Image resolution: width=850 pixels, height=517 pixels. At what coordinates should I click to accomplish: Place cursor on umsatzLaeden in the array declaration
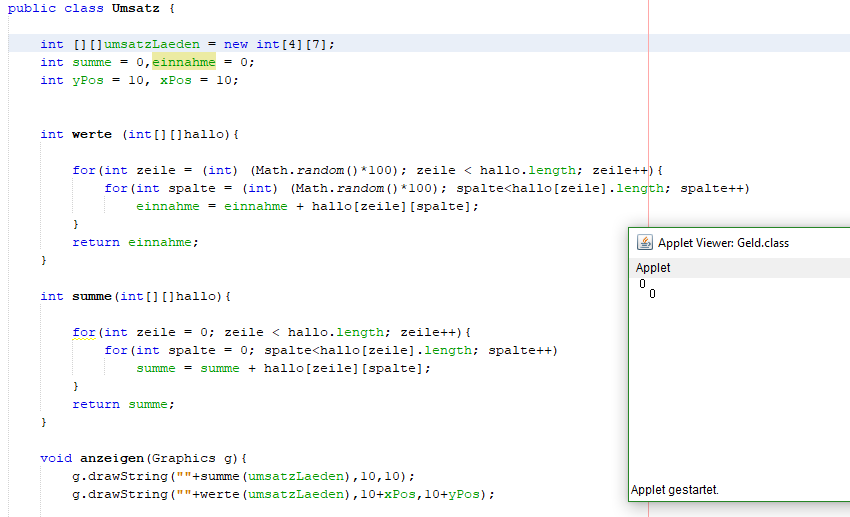click(x=159, y=44)
